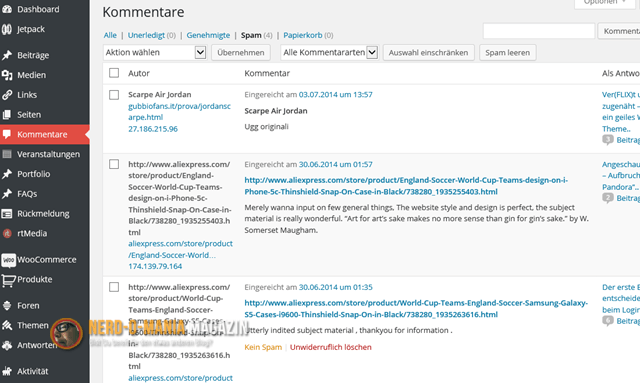Click the Veranstaltungen calendar icon

point(7,154)
